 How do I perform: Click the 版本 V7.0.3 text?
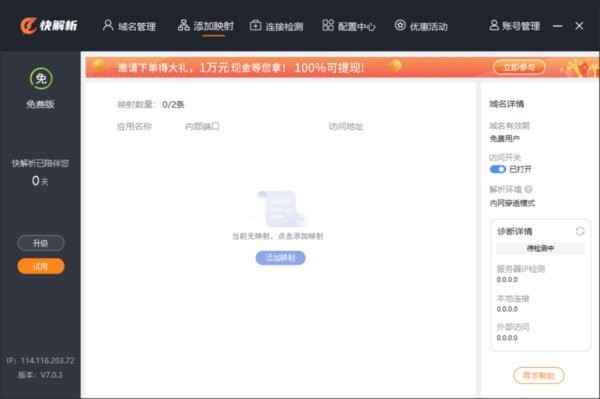(x=40, y=375)
